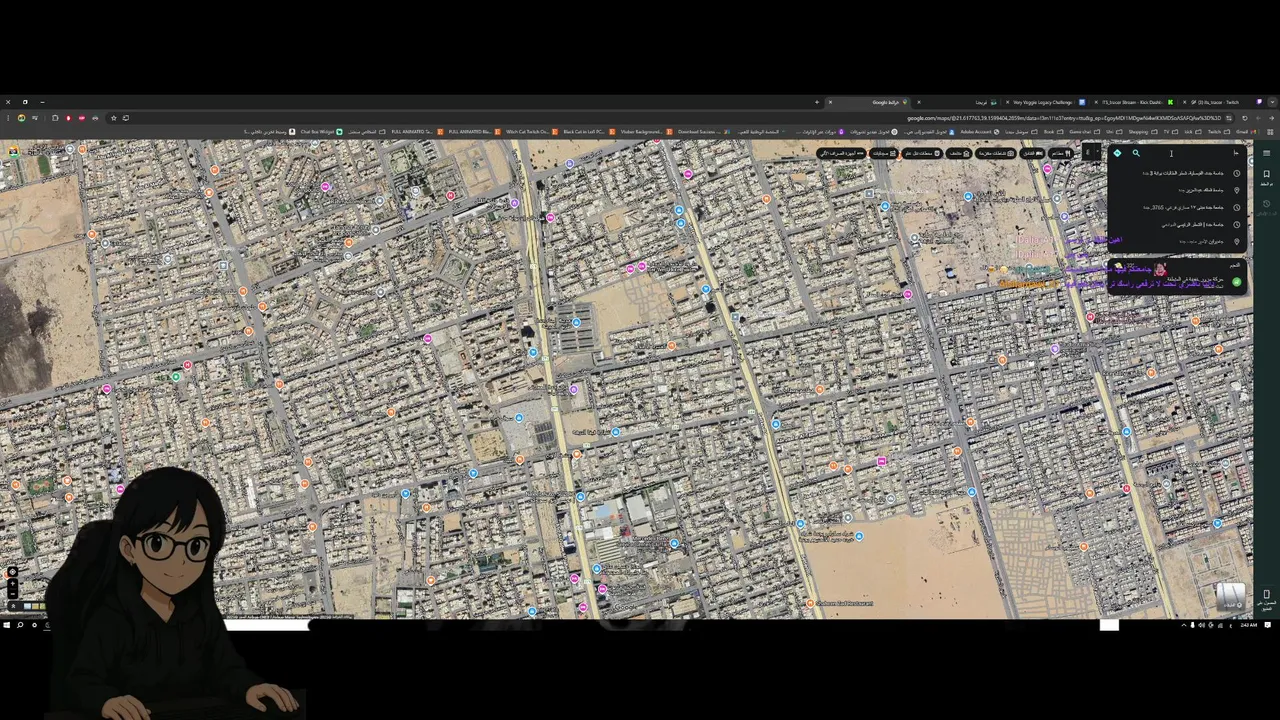Open the Chat Box Widget bookmark
This screenshot has width=1280, height=720.
pyautogui.click(x=322, y=132)
